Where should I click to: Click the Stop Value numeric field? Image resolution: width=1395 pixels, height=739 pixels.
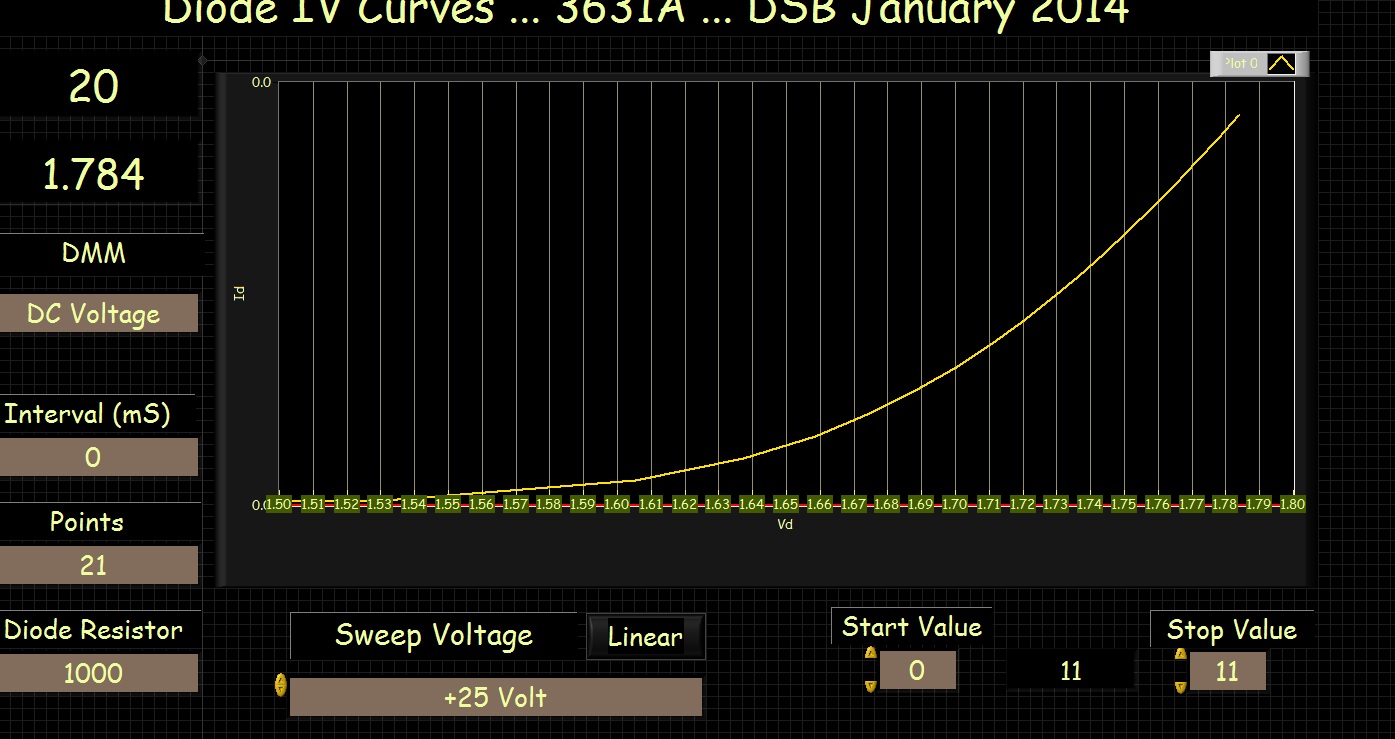(1227, 671)
